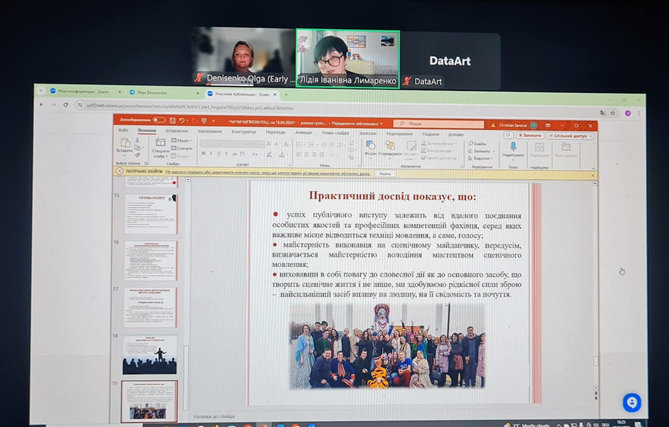Click the DataArt participant tile
Screen dimensions: 669x427
point(450,61)
